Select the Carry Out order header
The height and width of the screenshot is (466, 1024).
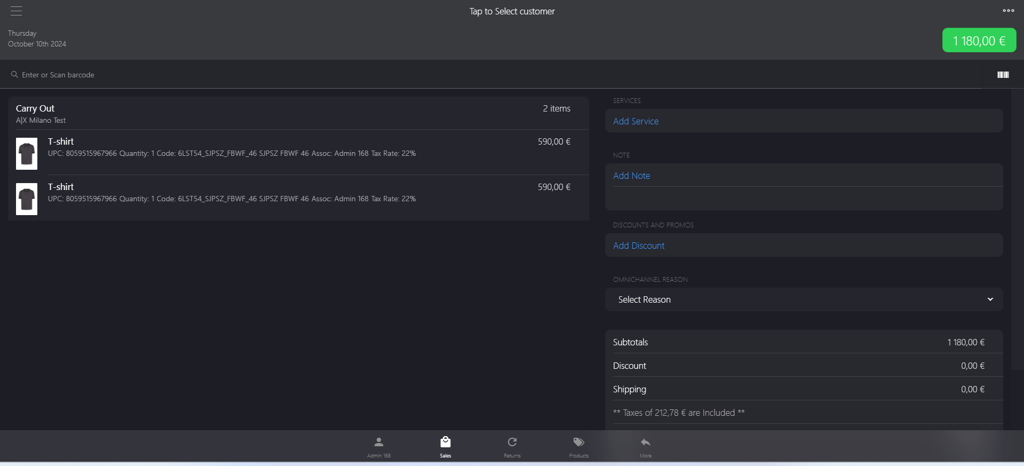coord(298,114)
